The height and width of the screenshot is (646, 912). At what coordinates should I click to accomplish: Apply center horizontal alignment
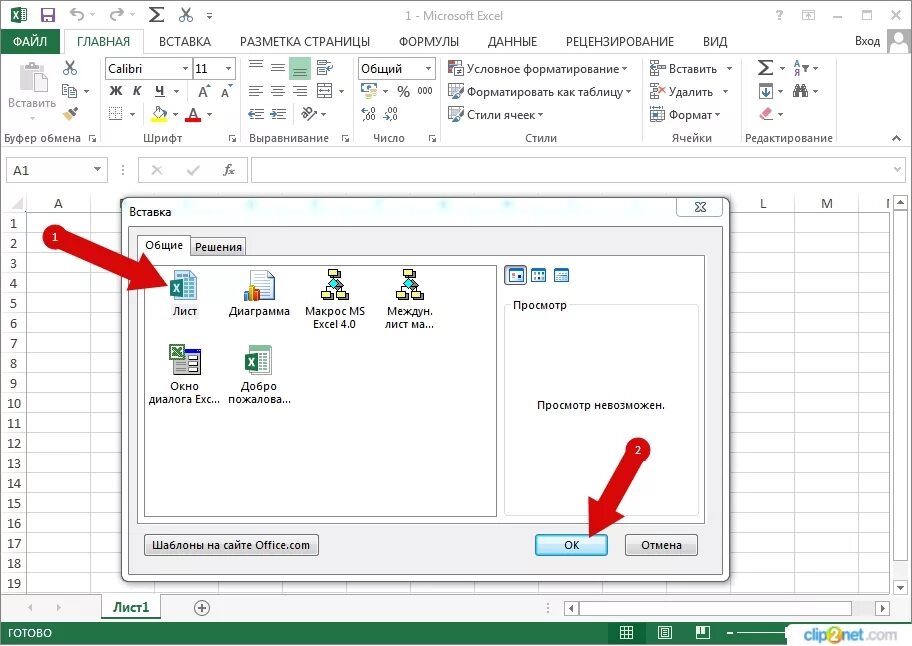tap(278, 91)
